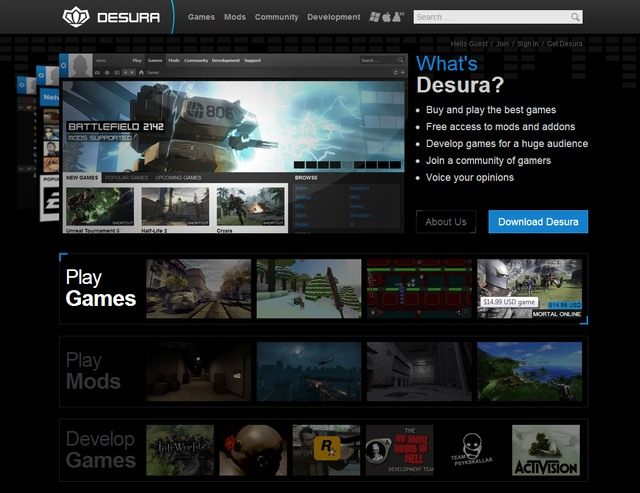Screen dimensions: 640x493
Task: Open the Games menu in the top navigation
Action: tap(201, 17)
